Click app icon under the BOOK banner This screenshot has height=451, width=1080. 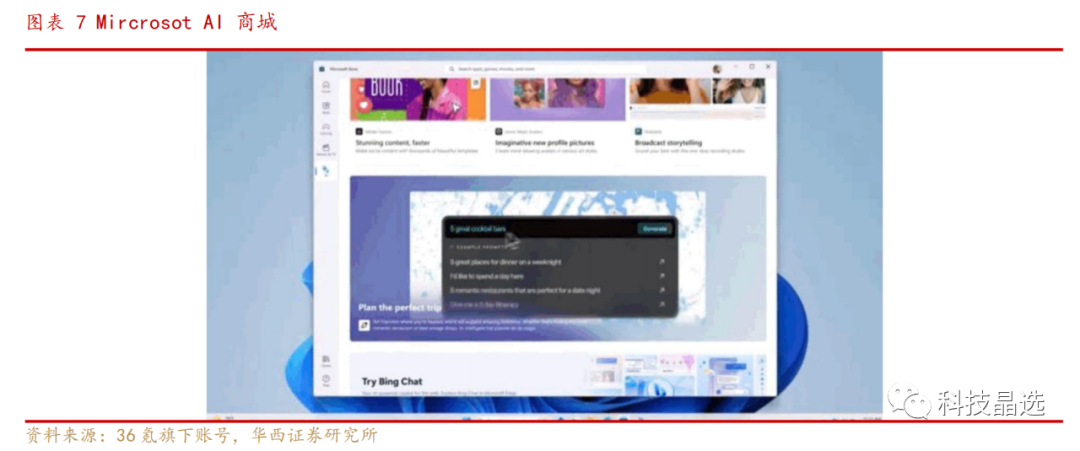click(359, 131)
